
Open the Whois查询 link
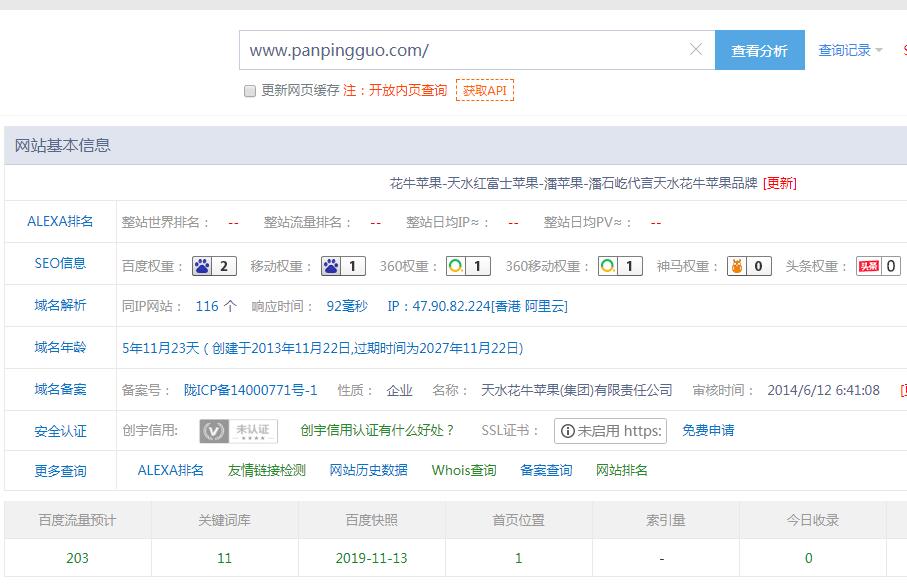coord(463,469)
